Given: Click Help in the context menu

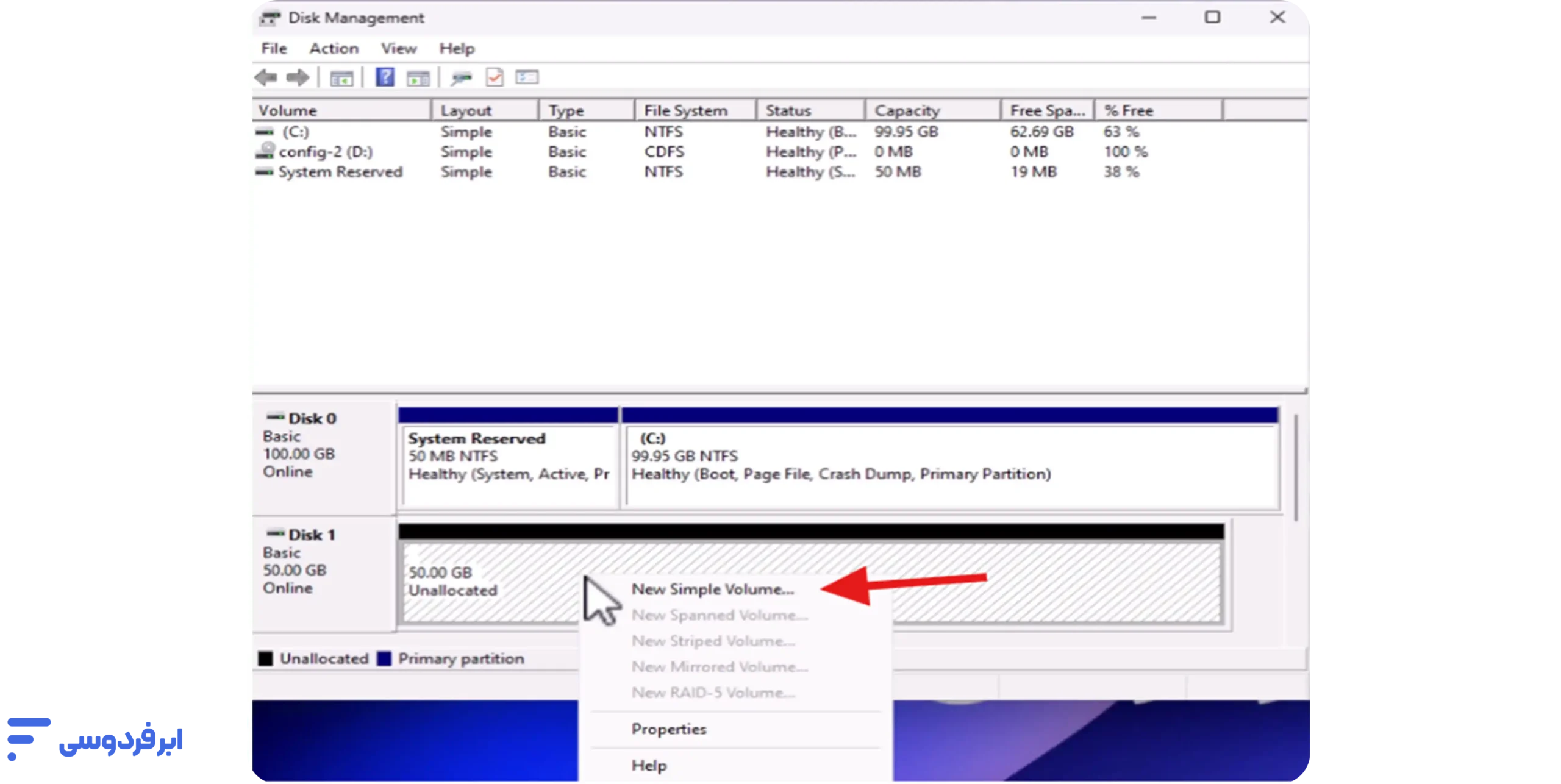Looking at the screenshot, I should pyautogui.click(x=649, y=766).
